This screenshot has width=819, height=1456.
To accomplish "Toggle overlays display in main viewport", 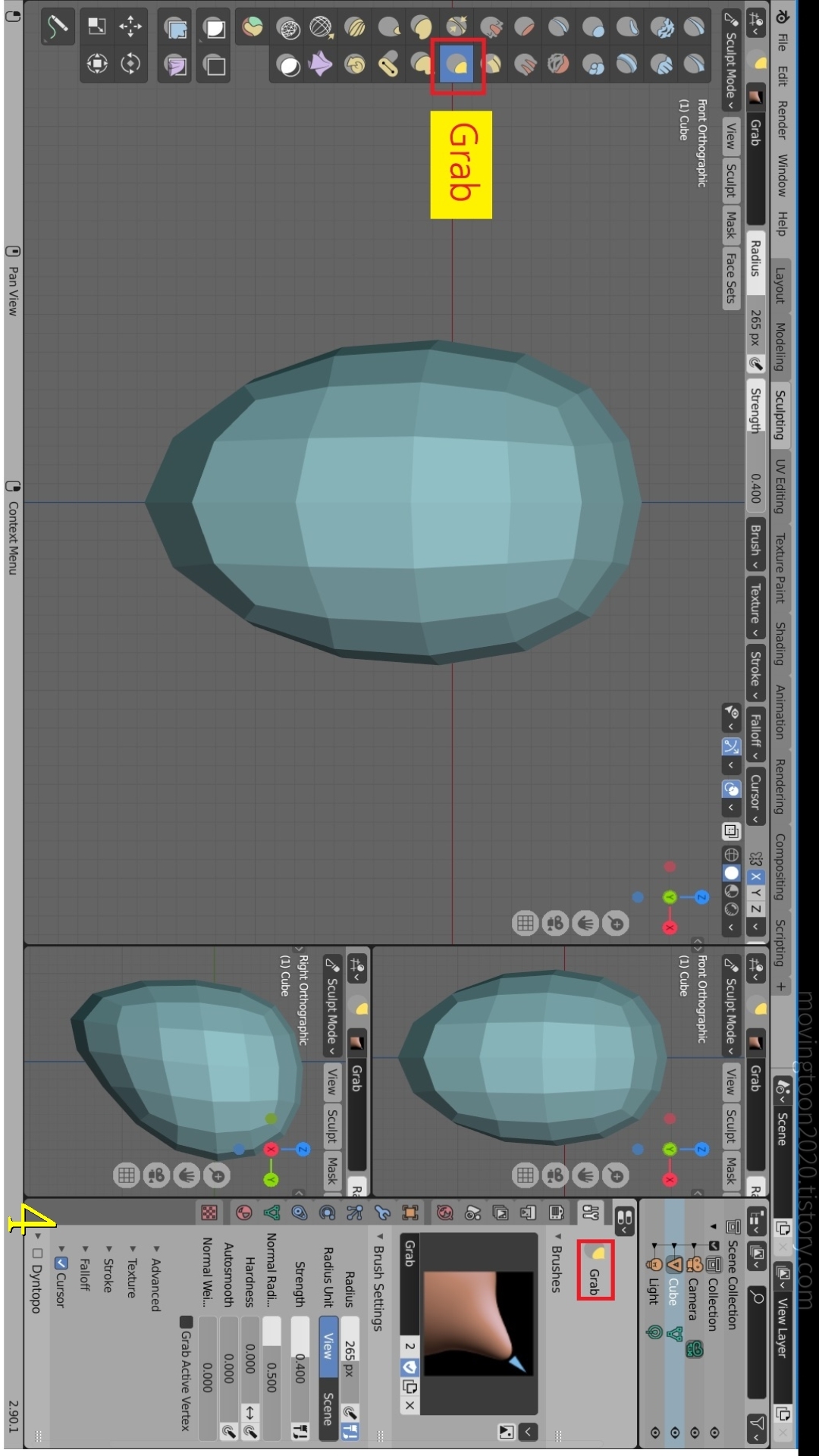I will (x=731, y=789).
